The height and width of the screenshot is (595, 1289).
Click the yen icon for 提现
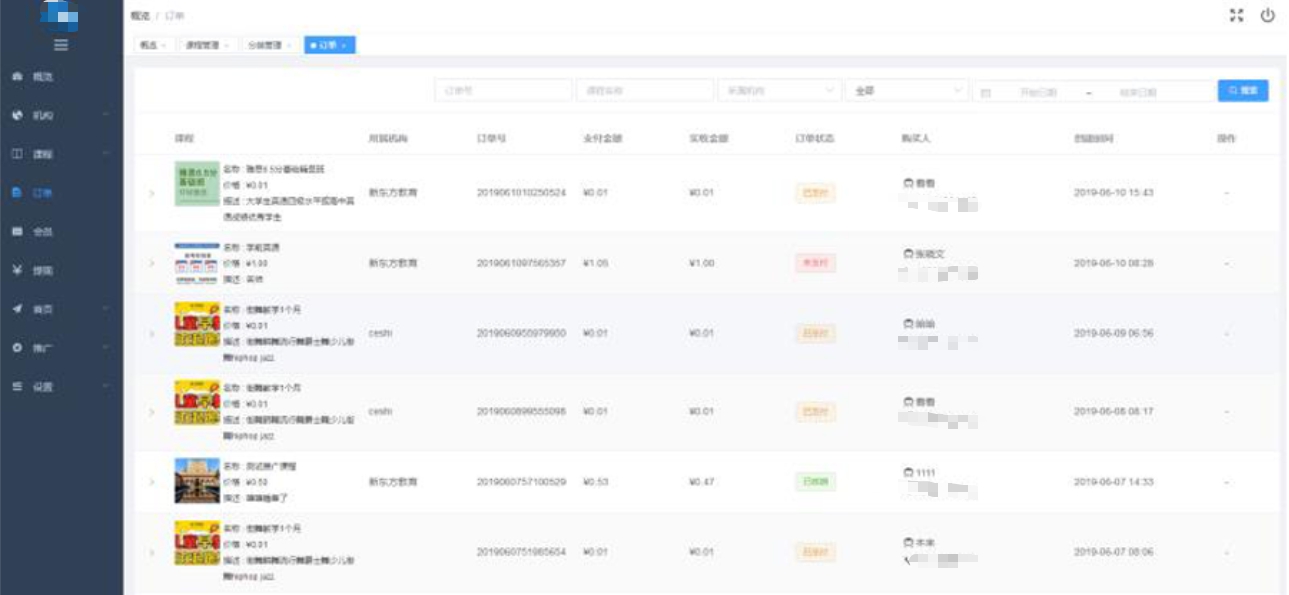[x=18, y=271]
